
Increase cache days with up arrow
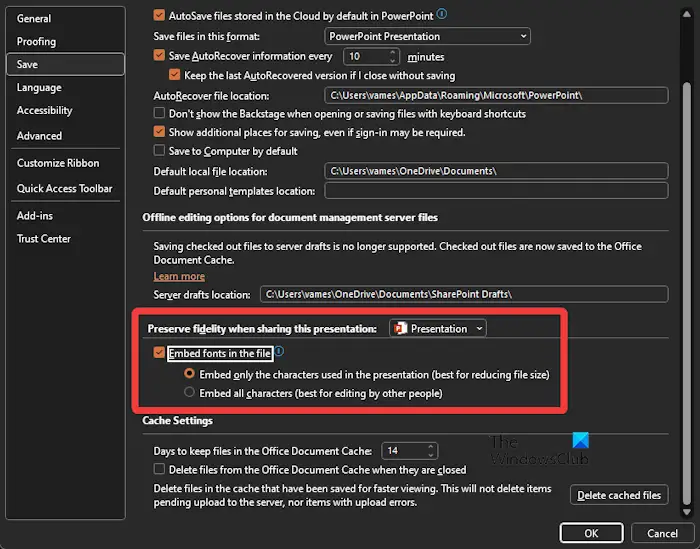430,446
